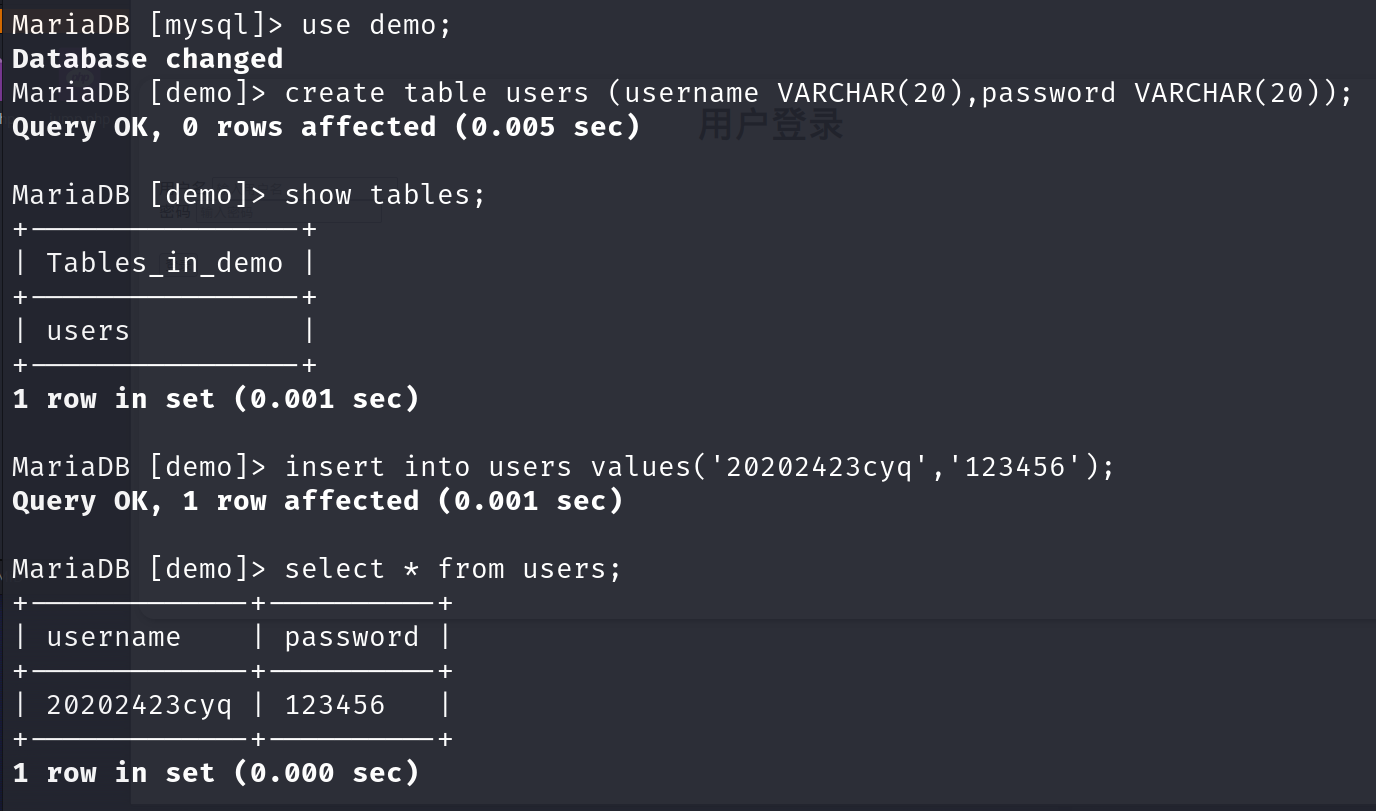Click 'Query OK, 0 rows affected' line
This screenshot has height=811, width=1376.
coord(325,127)
